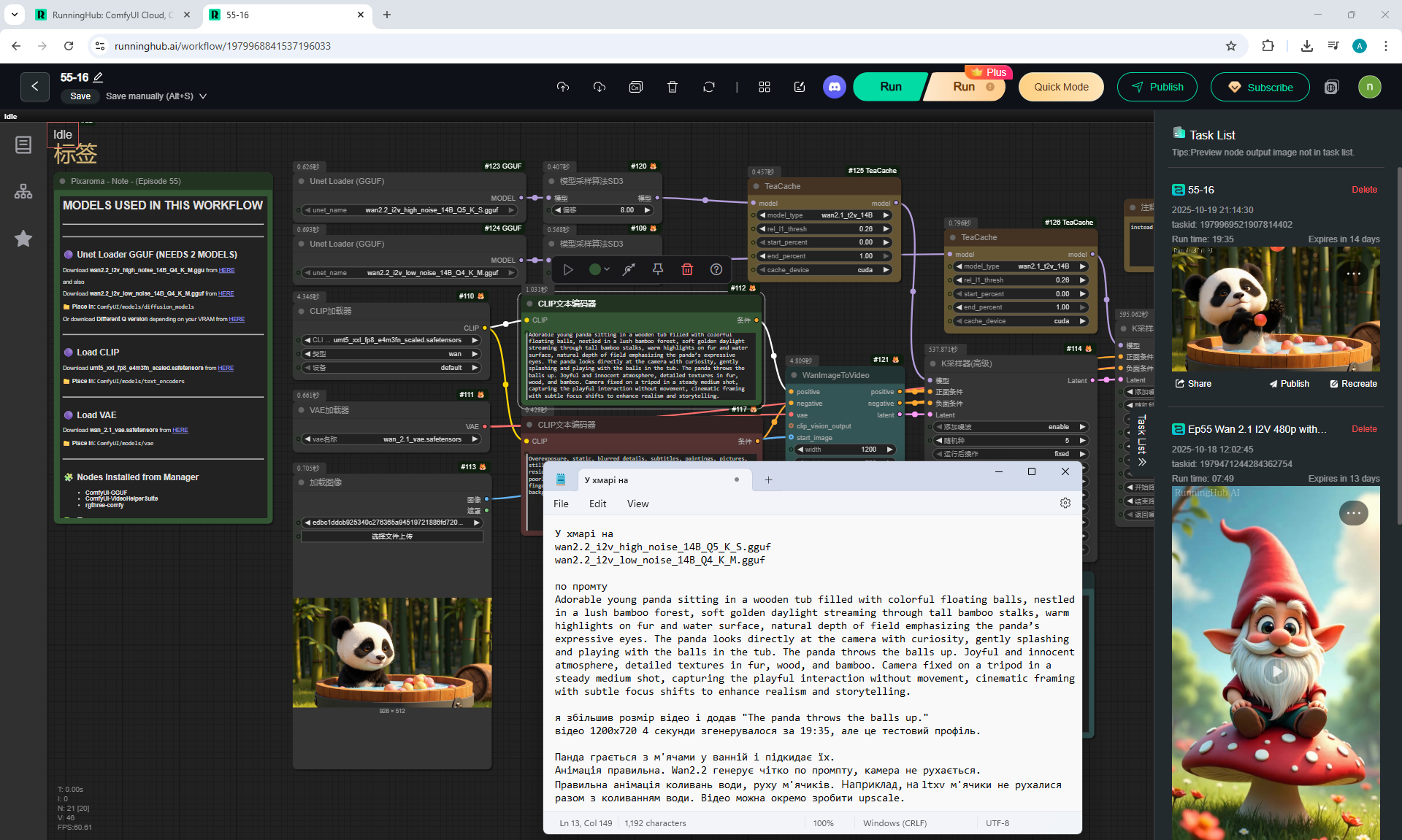The width and height of the screenshot is (1402, 840).
Task: Open the Notepad View menu
Action: [x=637, y=504]
